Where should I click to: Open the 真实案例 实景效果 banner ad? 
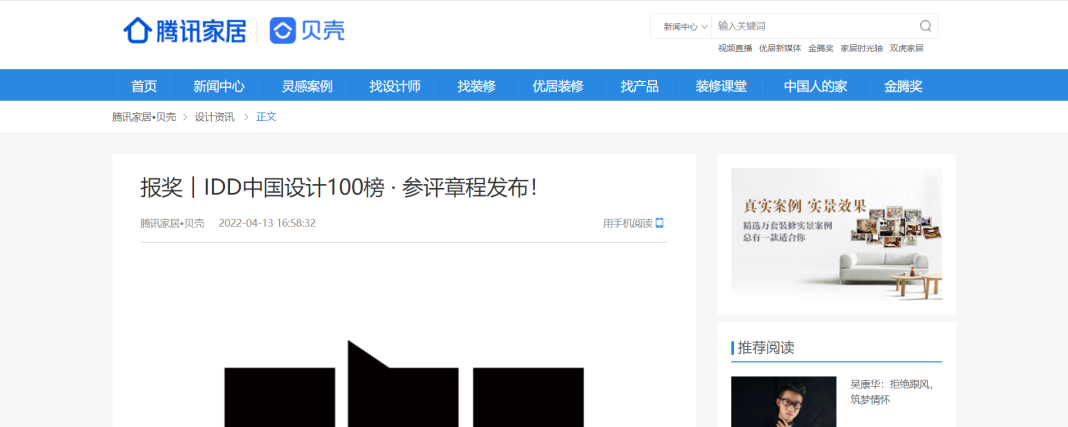(x=836, y=234)
